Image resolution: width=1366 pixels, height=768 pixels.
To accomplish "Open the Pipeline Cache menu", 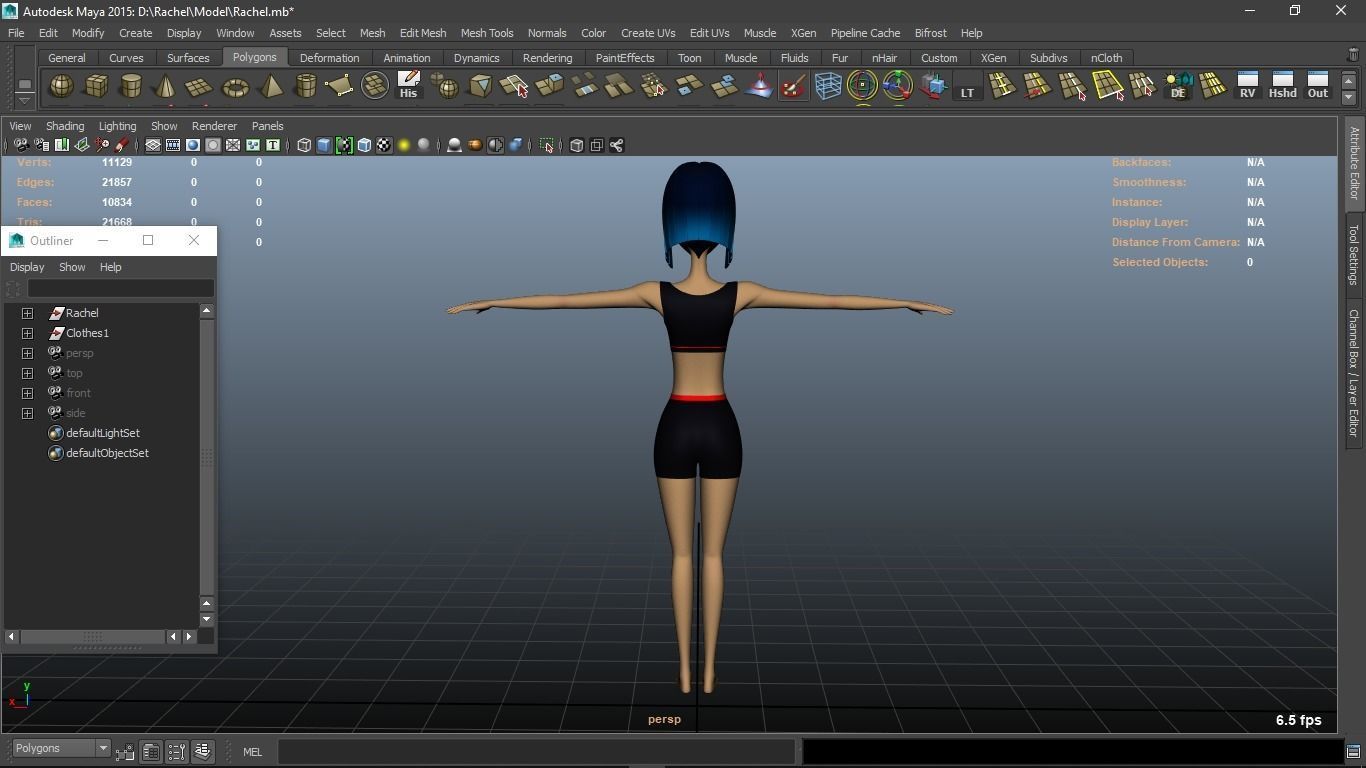I will point(865,33).
